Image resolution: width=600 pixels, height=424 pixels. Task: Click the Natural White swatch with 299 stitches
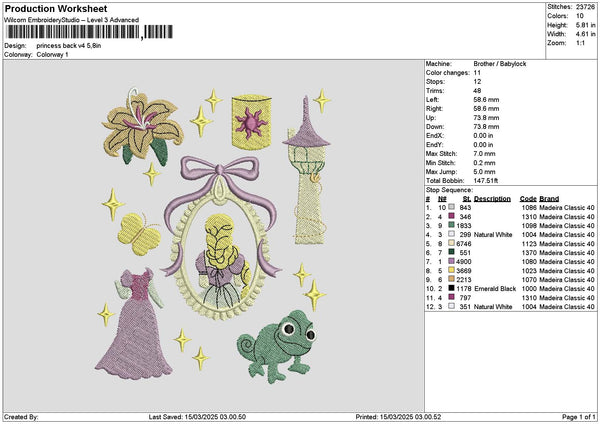(452, 234)
